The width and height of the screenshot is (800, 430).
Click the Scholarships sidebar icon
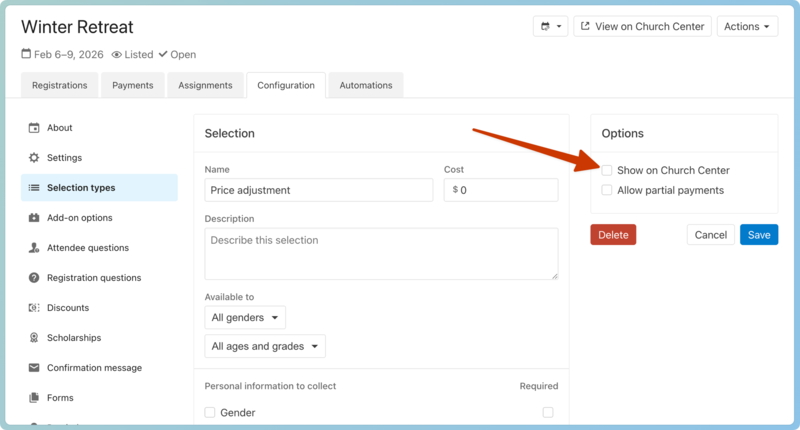[x=34, y=338]
